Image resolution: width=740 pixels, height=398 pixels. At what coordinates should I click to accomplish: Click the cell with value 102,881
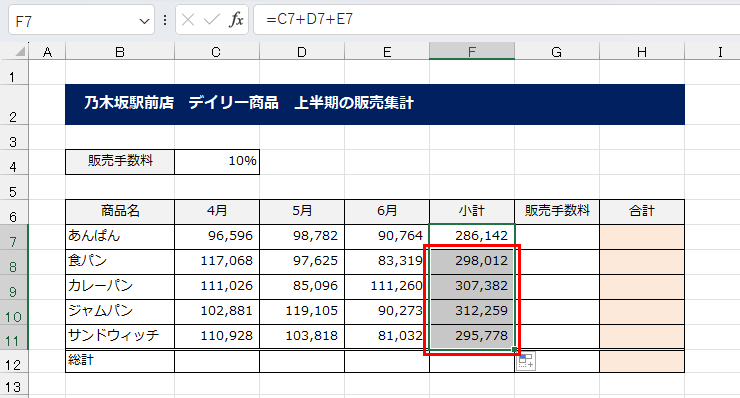(x=217, y=312)
